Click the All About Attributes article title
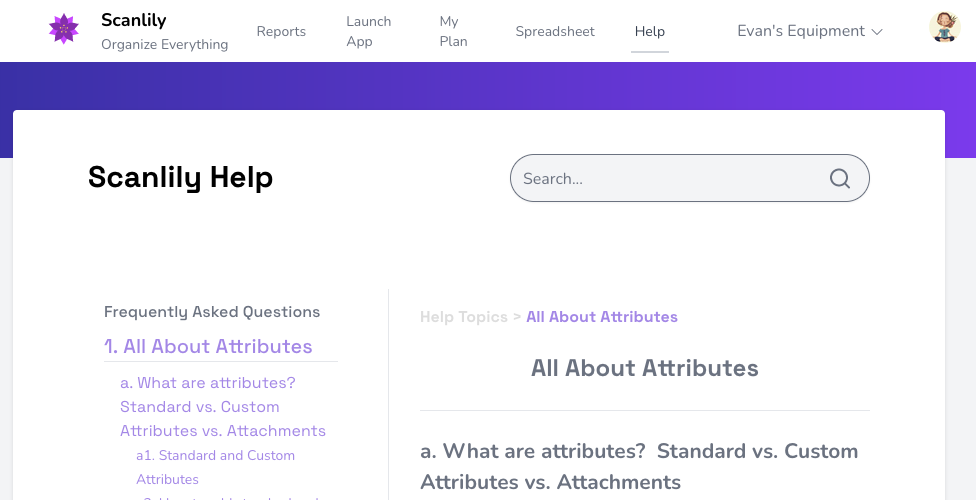This screenshot has width=976, height=500. tap(644, 368)
